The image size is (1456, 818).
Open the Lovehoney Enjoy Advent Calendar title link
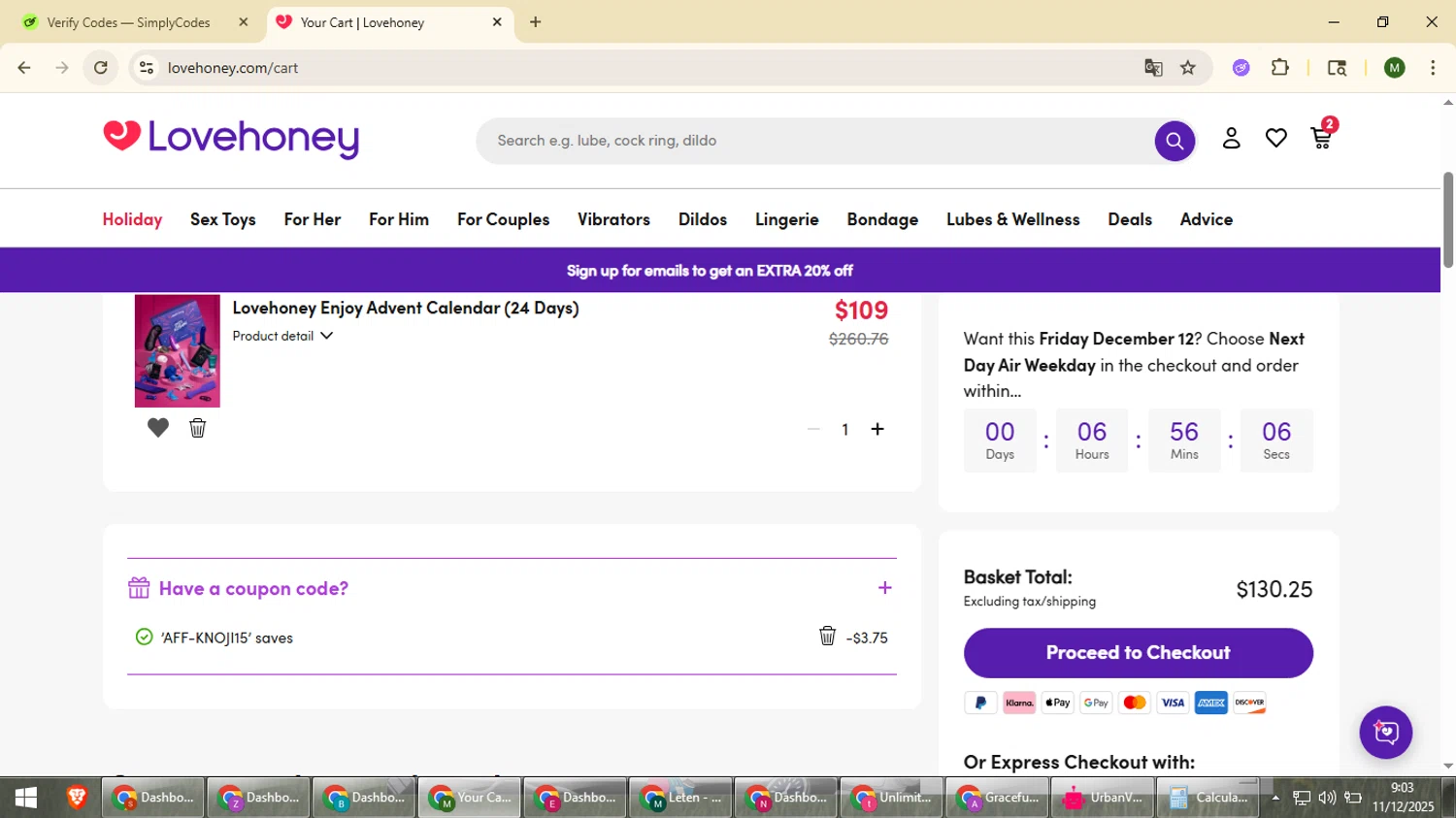tap(406, 308)
